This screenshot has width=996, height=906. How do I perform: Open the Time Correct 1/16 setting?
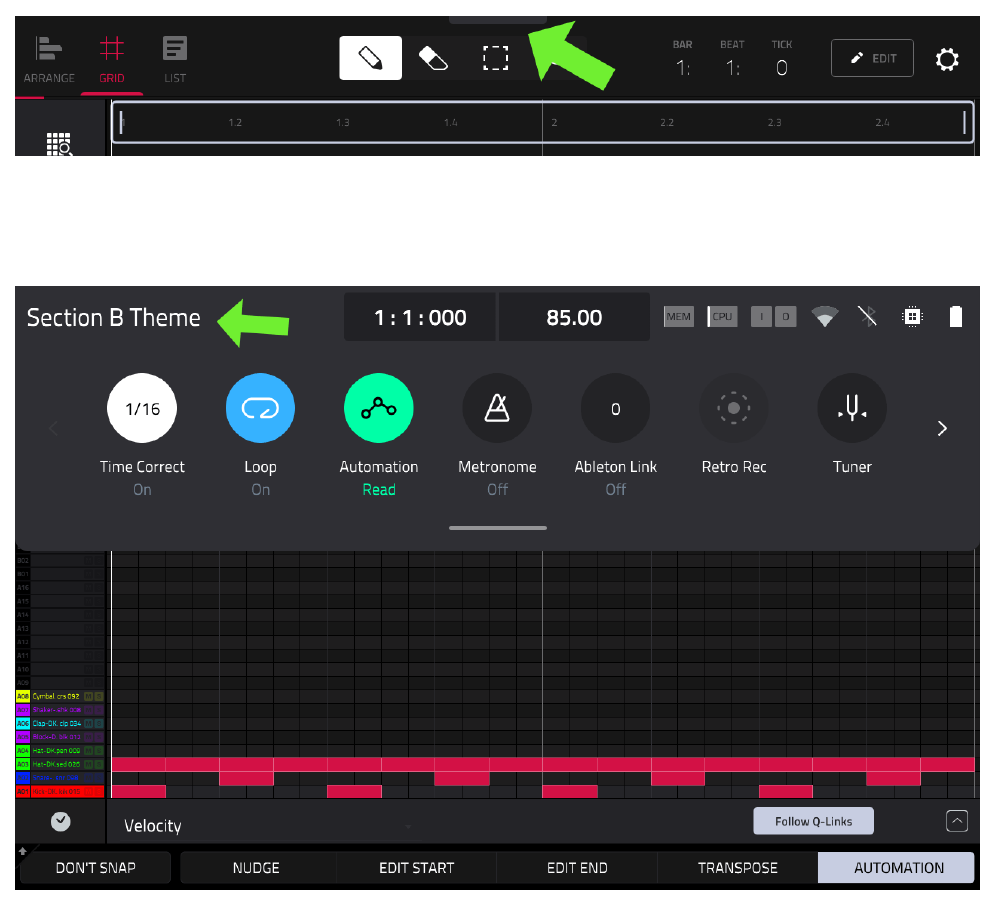pyautogui.click(x=142, y=408)
